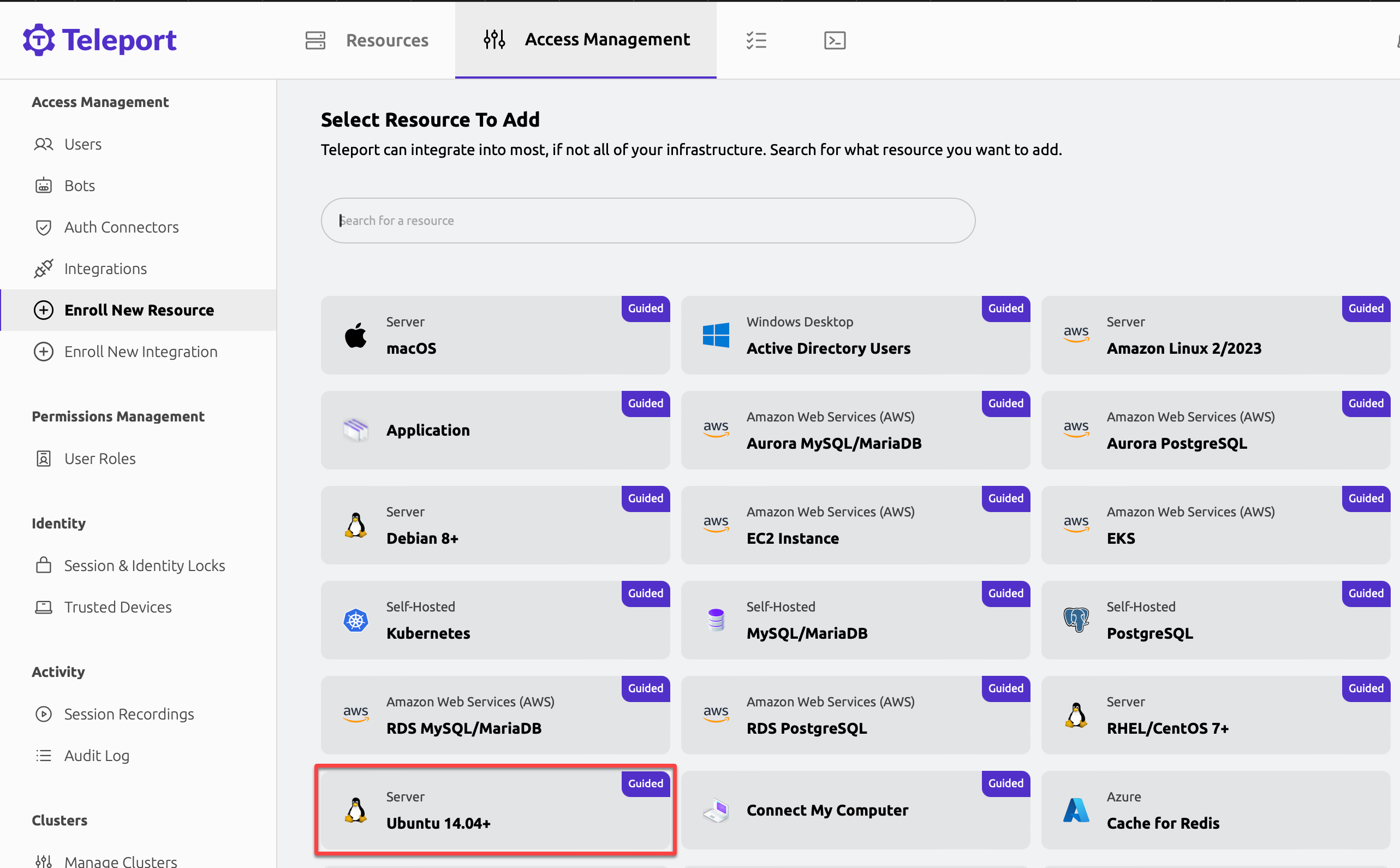Pick the Aurora PostgreSQL card
This screenshot has width=1400, height=868.
1216,430
